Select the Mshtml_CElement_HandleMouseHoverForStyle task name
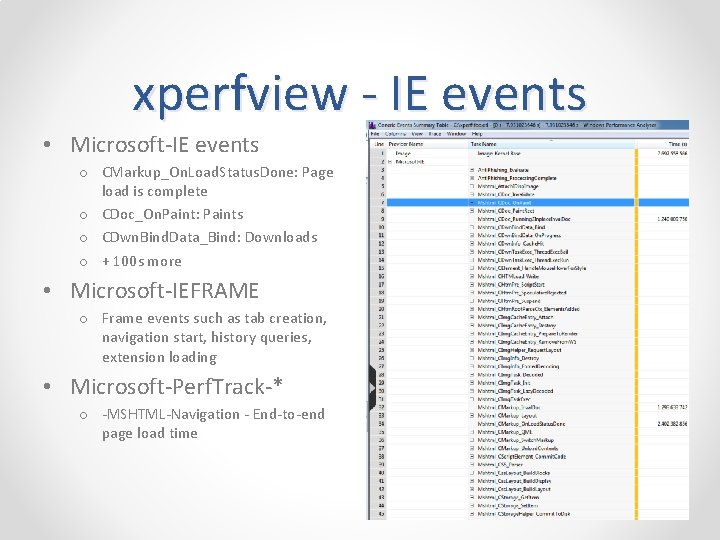 click(x=532, y=268)
